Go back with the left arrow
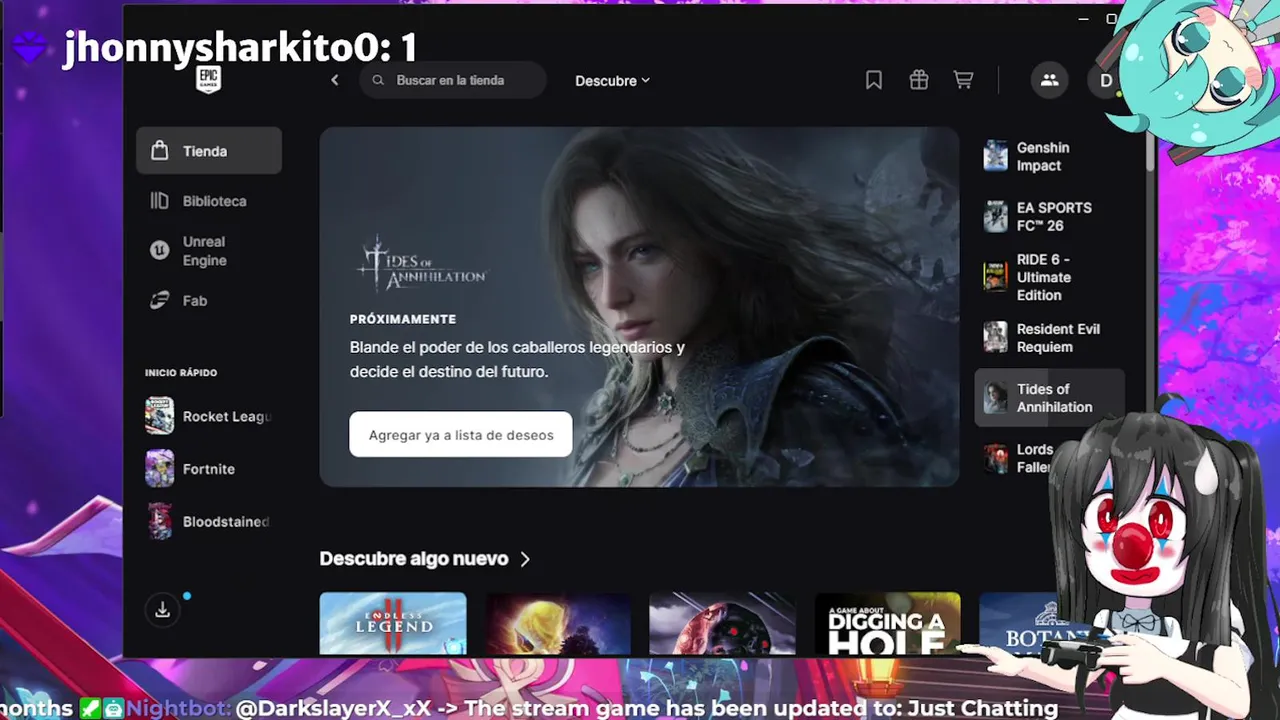The image size is (1280, 720). pos(335,80)
